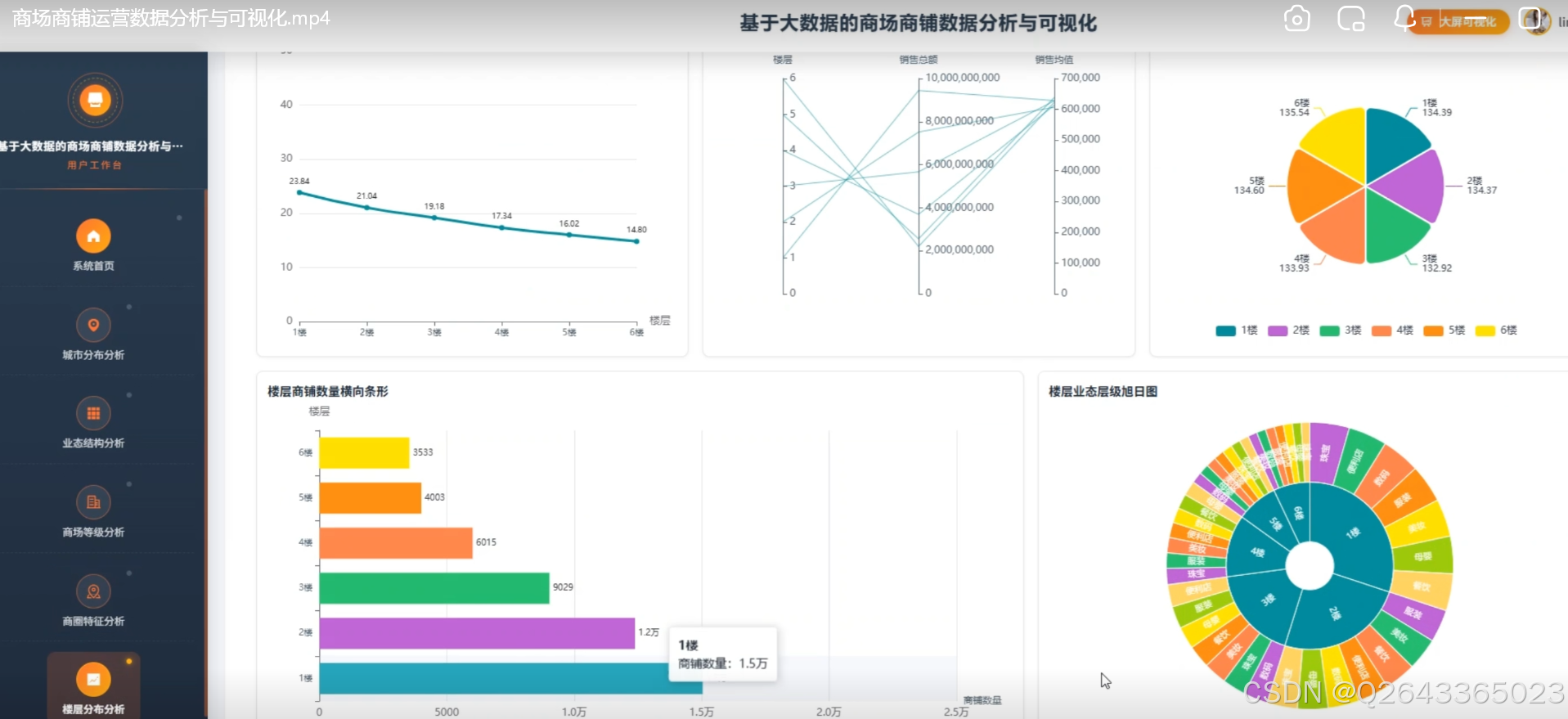Screen dimensions: 1568x719
Task: Open the notification bell icon
Action: pos(1404,18)
